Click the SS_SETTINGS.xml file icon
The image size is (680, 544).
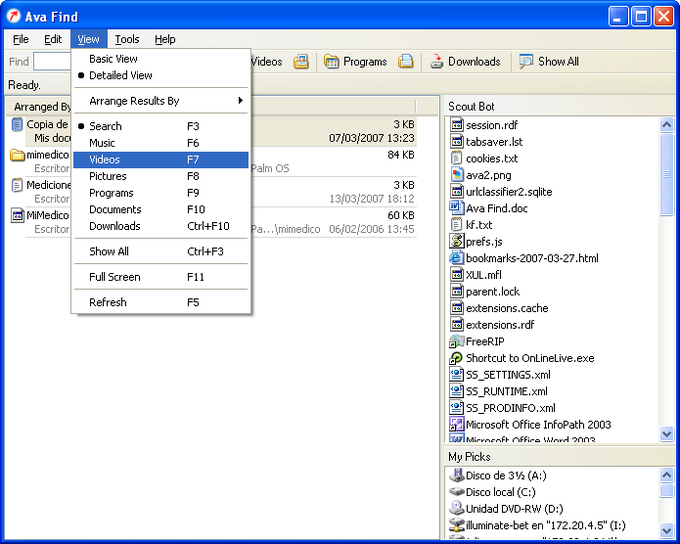(456, 374)
